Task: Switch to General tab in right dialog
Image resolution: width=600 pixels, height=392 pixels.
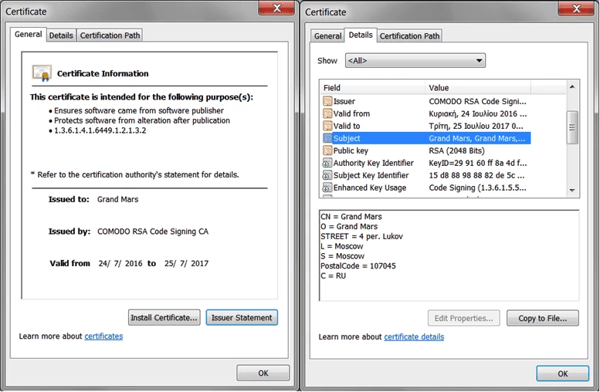Action: point(328,36)
